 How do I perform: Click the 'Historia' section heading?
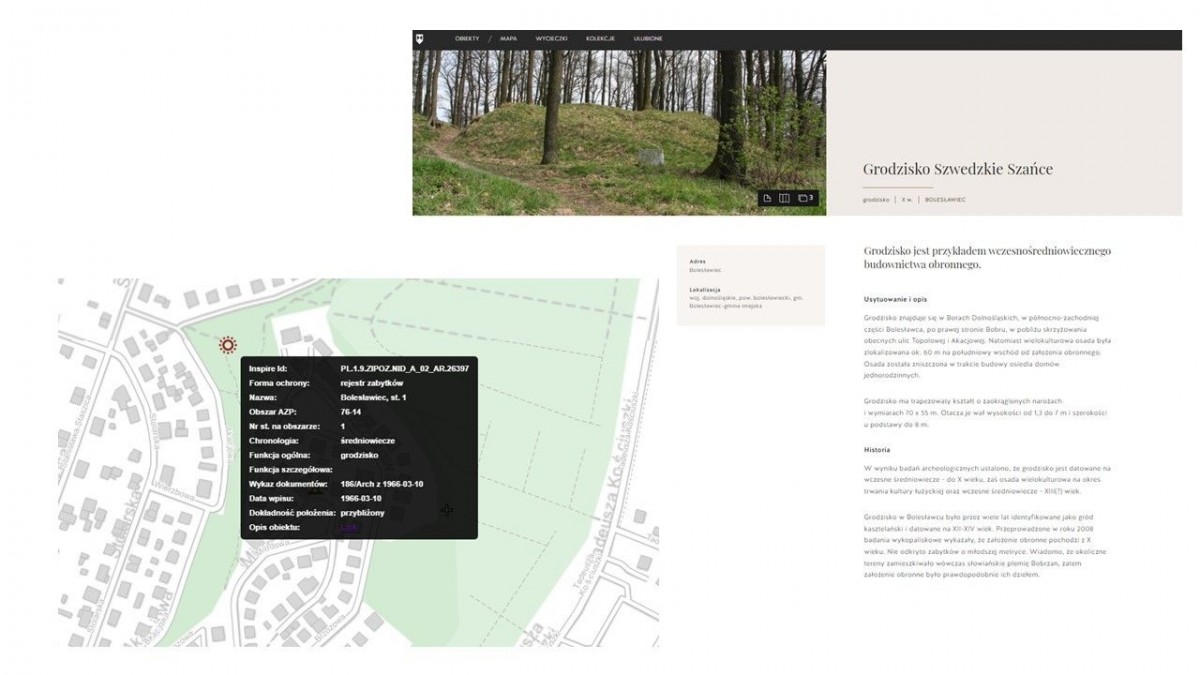click(x=877, y=450)
